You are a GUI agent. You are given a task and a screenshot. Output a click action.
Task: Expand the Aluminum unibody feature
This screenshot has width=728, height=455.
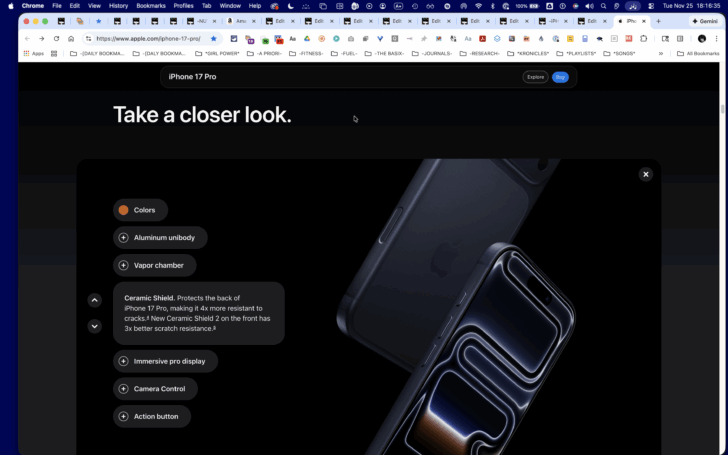[x=160, y=238]
